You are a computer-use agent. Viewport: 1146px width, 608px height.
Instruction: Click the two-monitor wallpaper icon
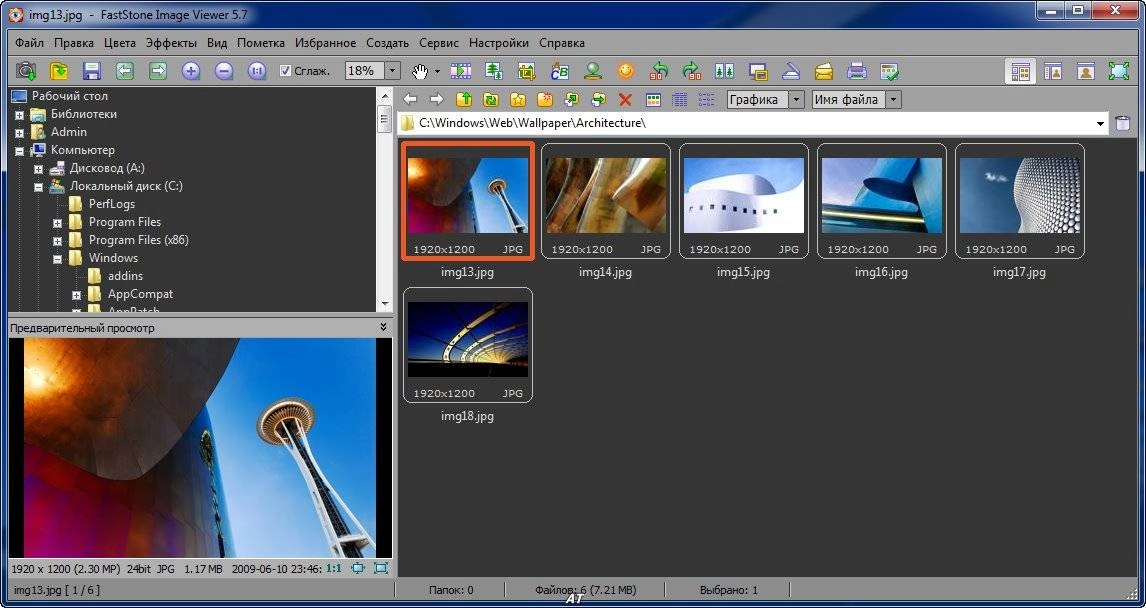pyautogui.click(x=759, y=71)
